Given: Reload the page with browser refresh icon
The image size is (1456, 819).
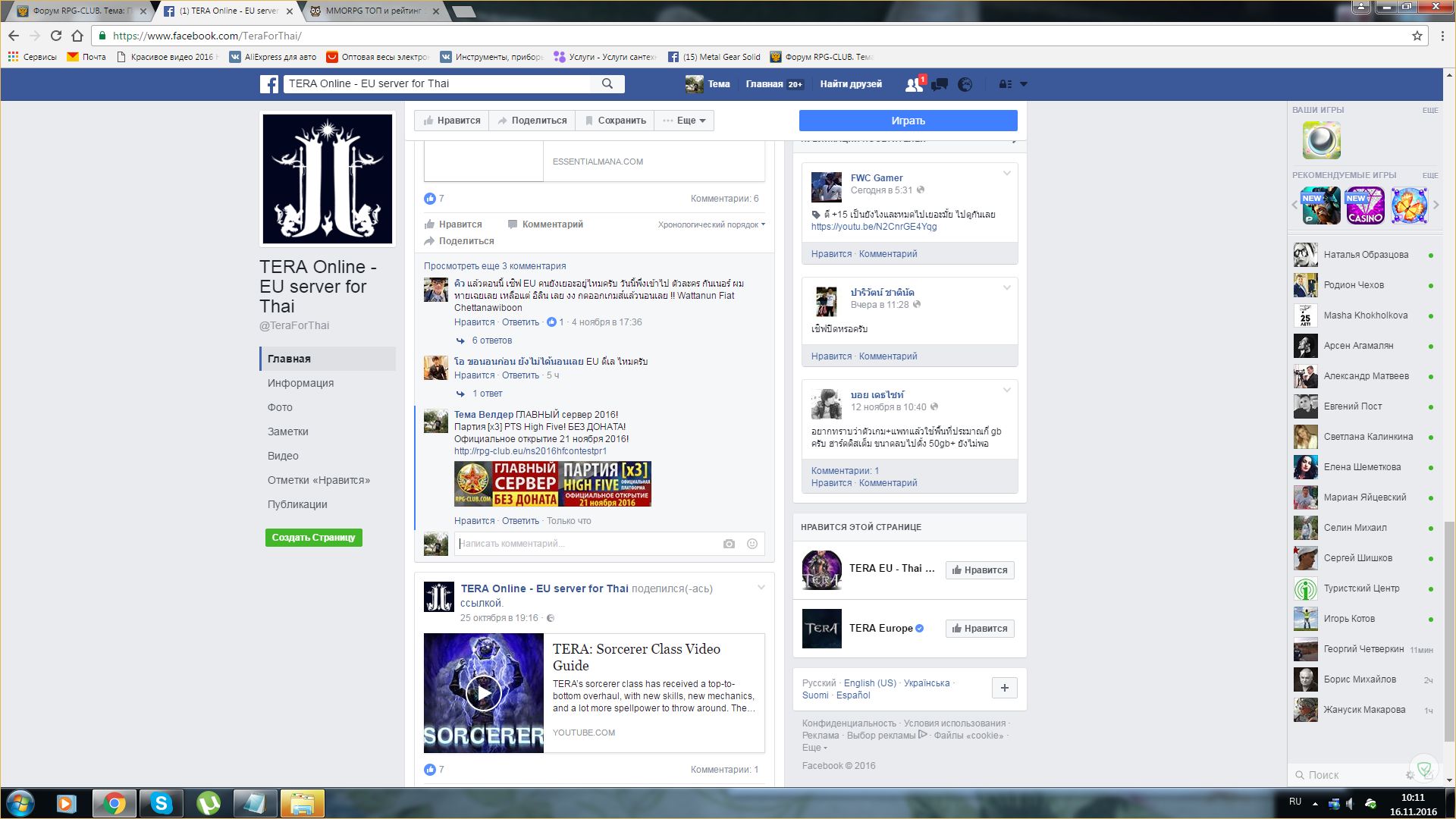Looking at the screenshot, I should click(x=56, y=36).
